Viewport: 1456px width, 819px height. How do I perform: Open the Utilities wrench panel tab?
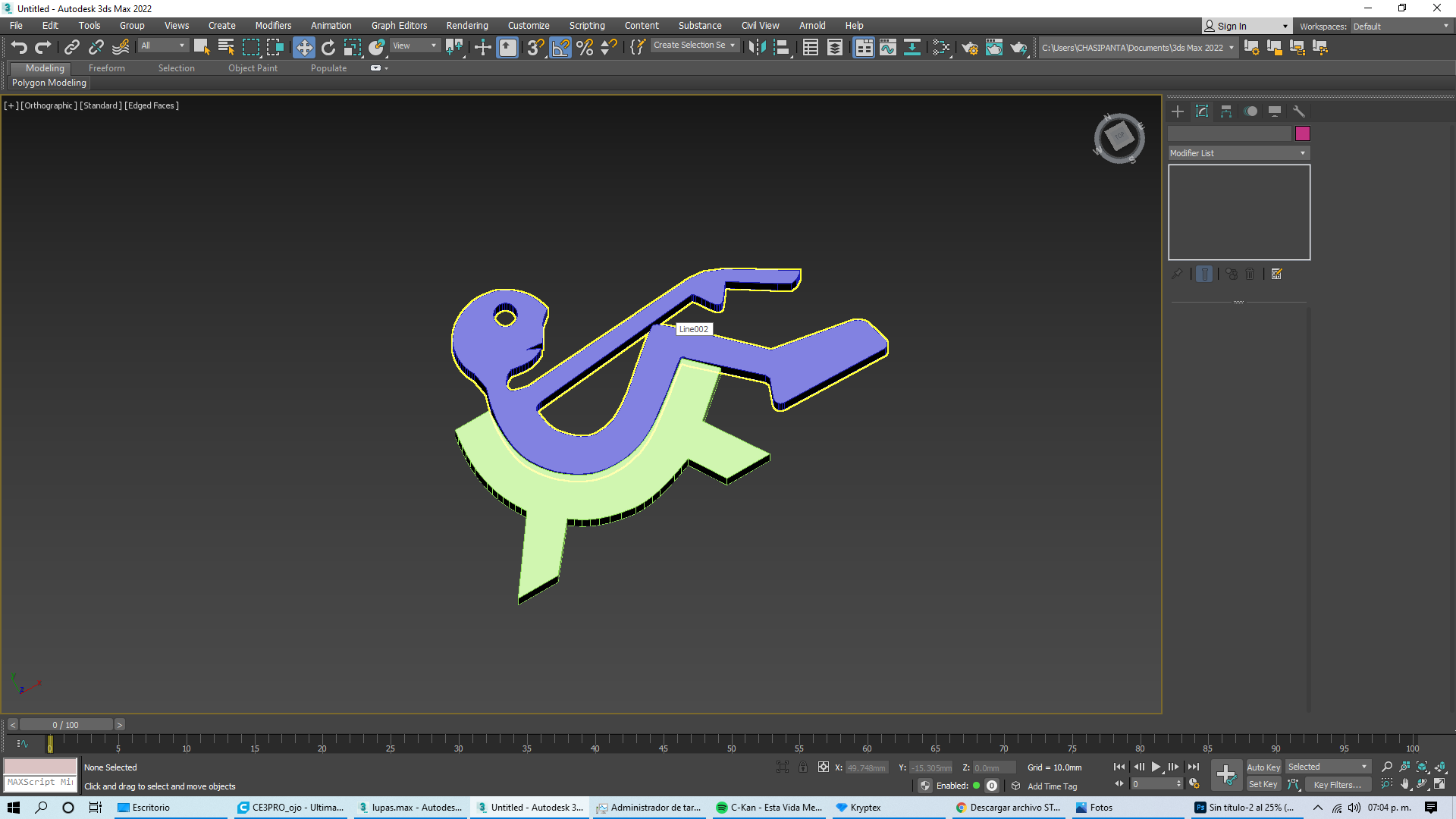coord(1299,111)
